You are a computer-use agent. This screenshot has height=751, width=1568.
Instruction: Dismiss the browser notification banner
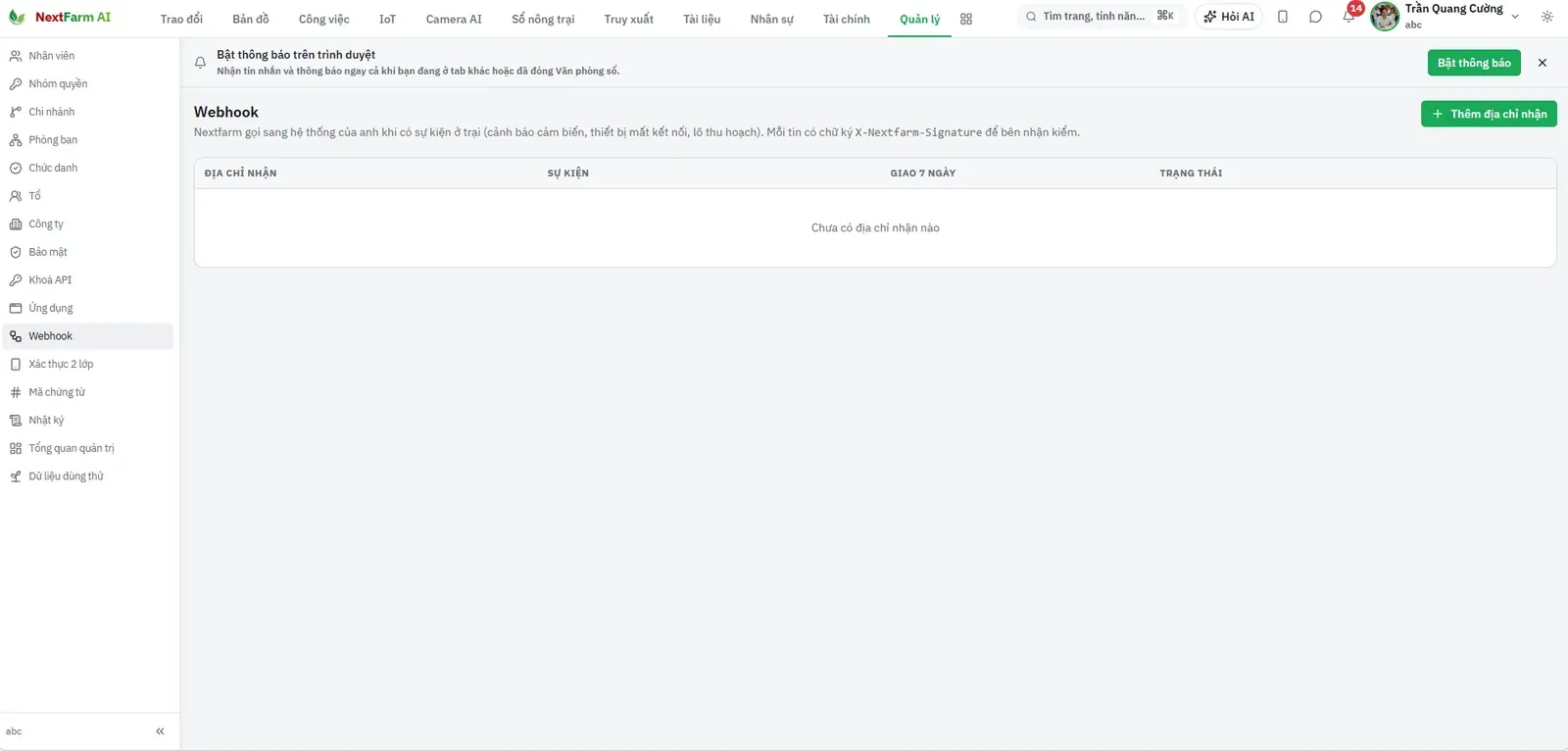1543,63
